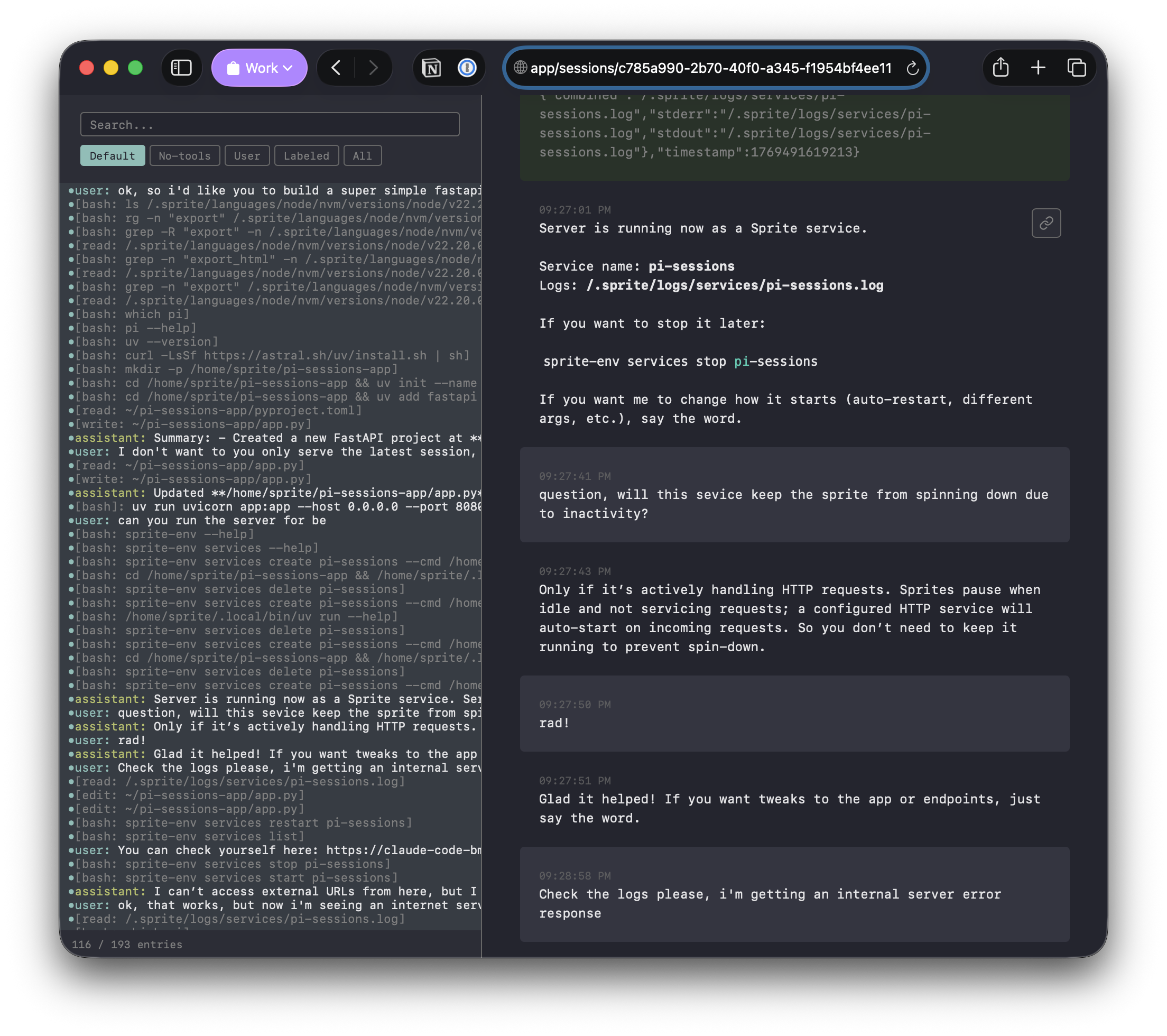Select the Default filter
The height and width of the screenshot is (1036, 1167).
(x=113, y=156)
